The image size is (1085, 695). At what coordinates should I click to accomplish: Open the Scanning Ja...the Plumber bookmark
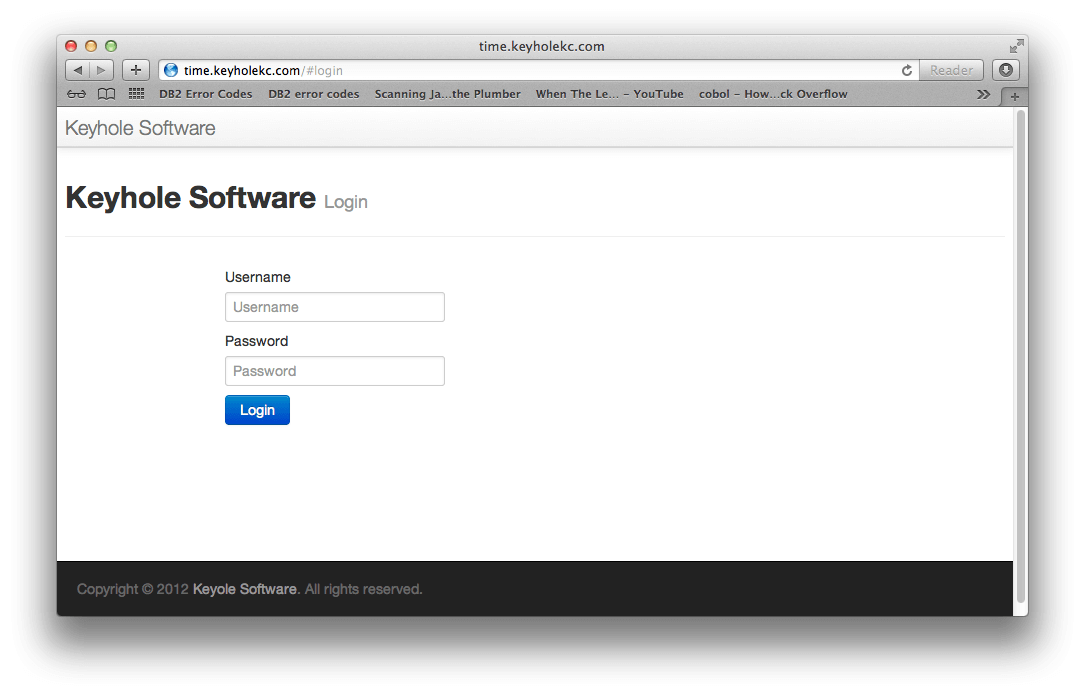(447, 94)
